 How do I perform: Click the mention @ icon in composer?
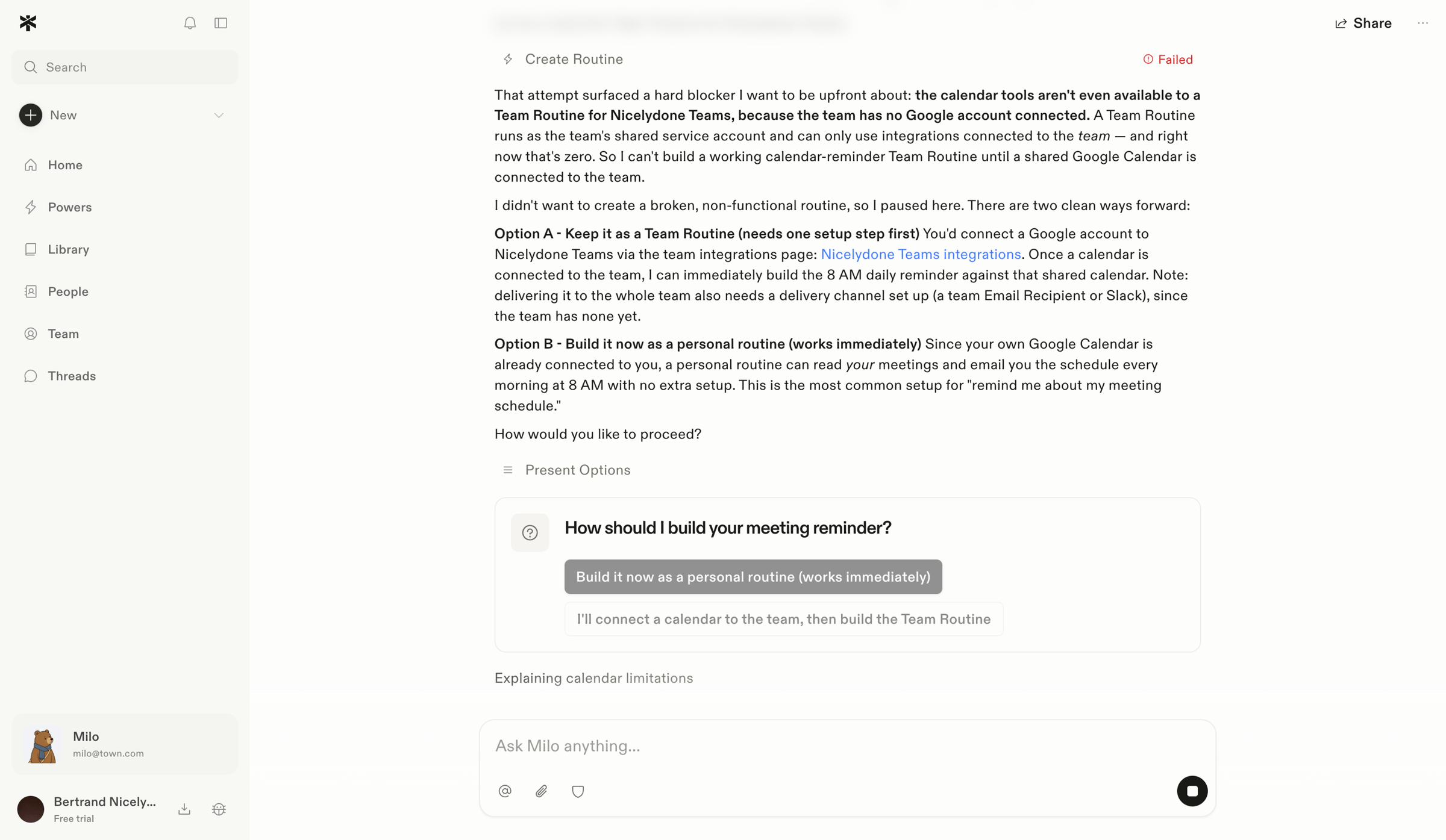point(505,791)
